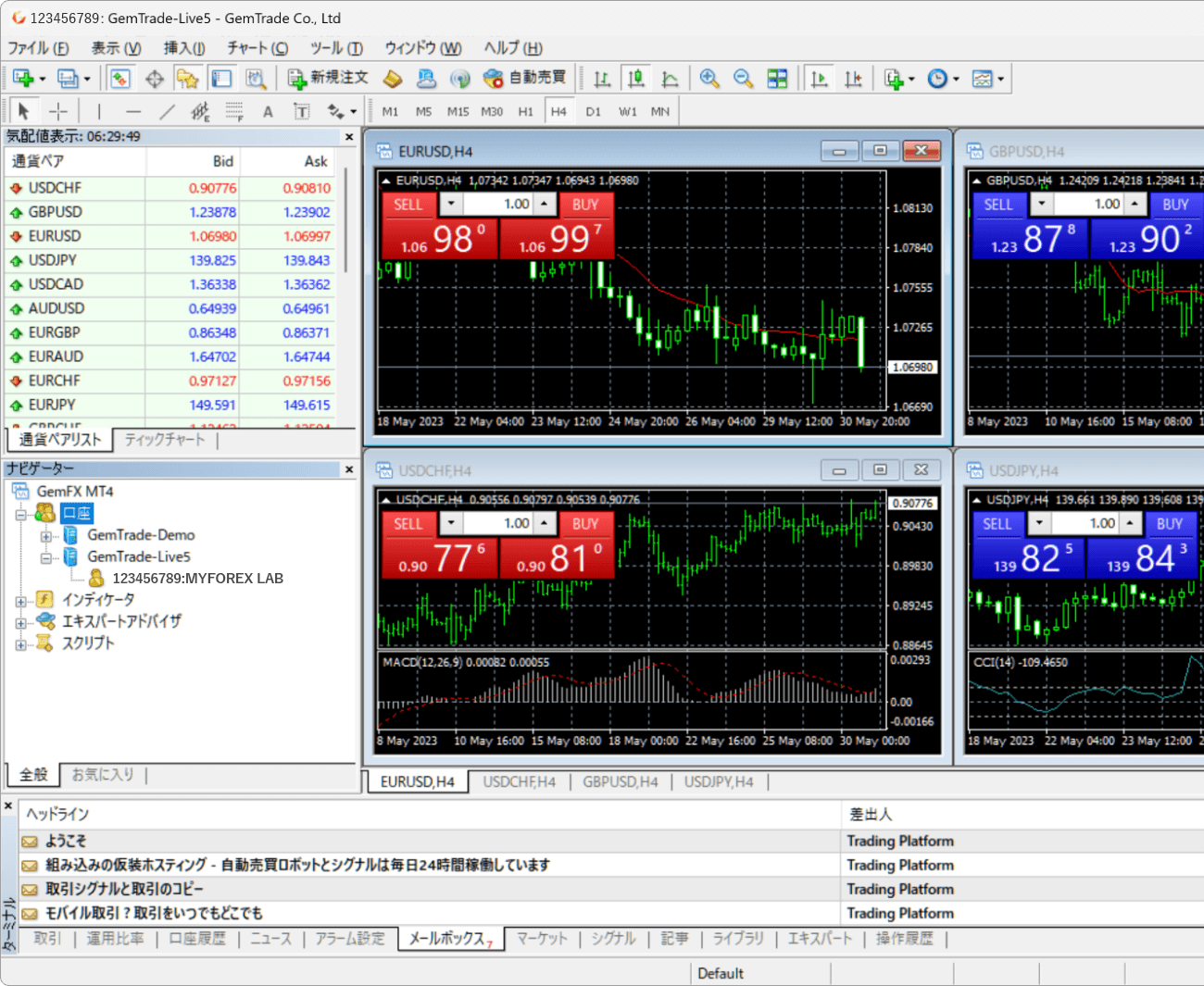Switch chart to candlestick style
The image size is (1204, 986).
tap(636, 79)
